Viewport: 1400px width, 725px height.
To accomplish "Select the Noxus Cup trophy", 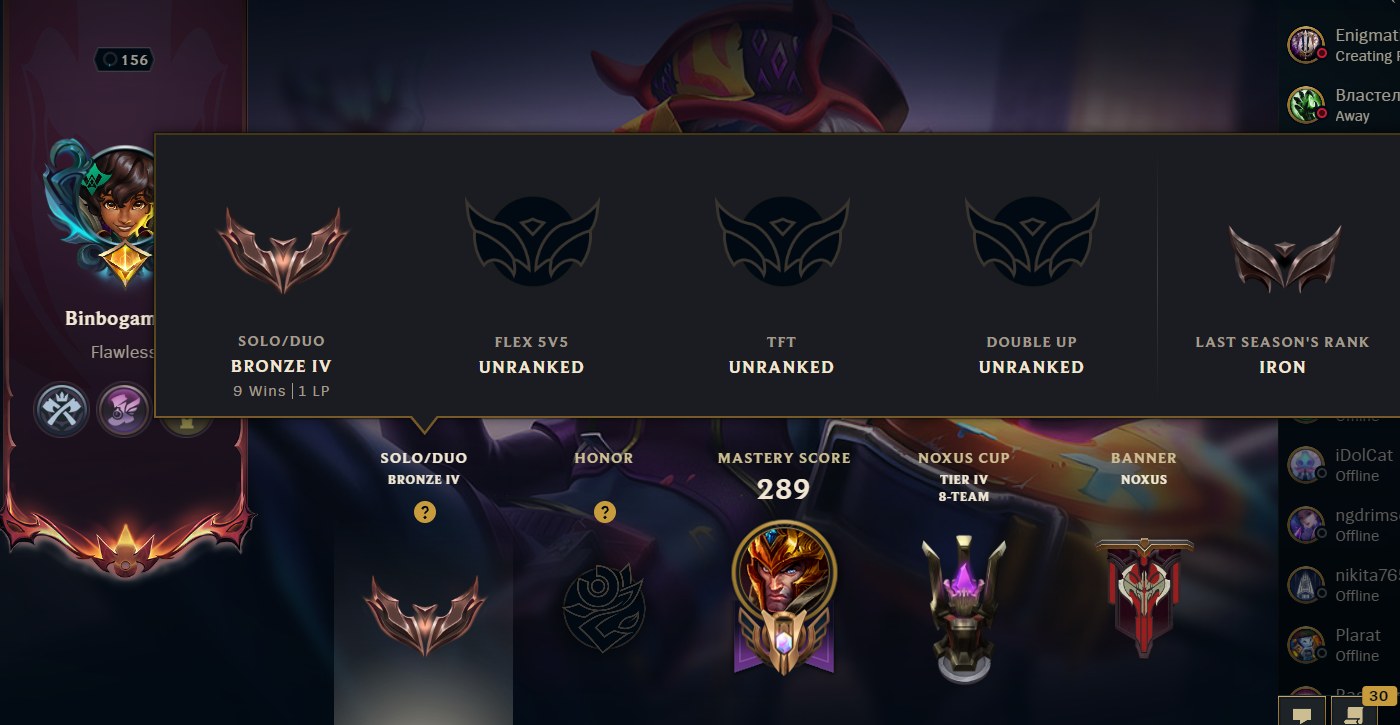I will (964, 608).
